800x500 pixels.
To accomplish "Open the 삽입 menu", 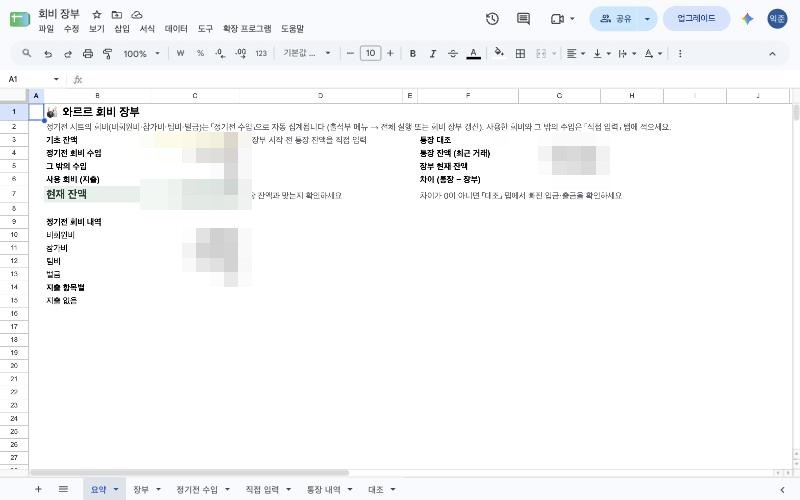I will (122, 29).
